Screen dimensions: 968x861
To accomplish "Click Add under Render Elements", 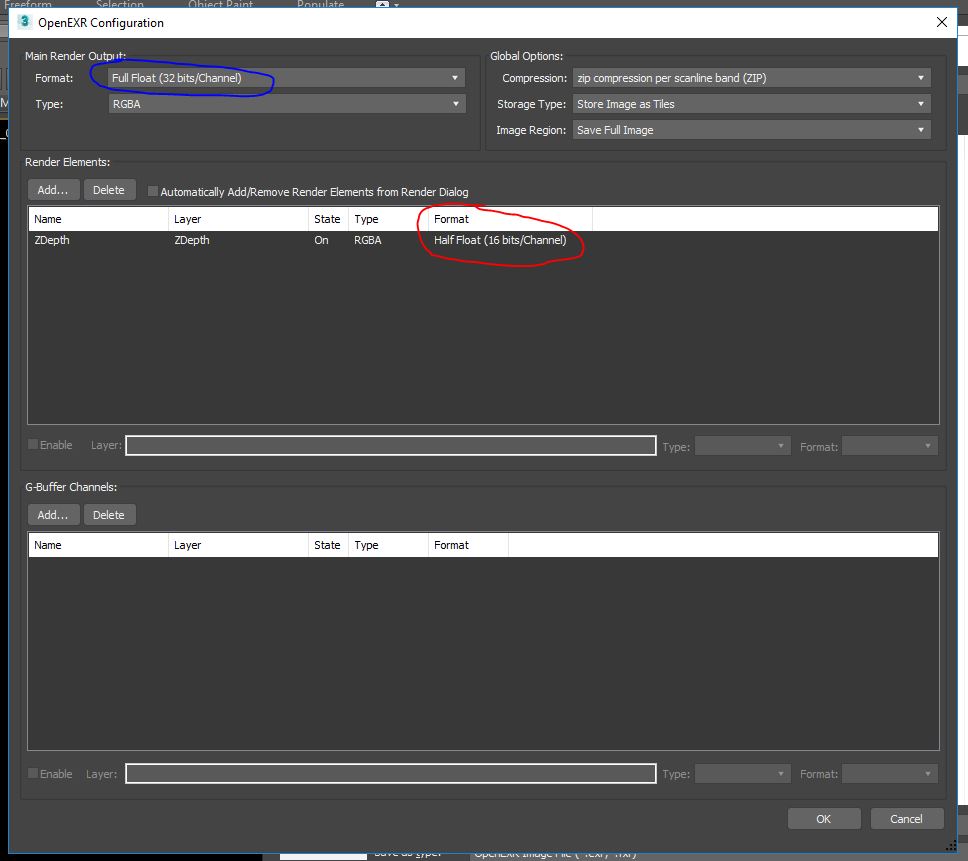I will (x=53, y=189).
